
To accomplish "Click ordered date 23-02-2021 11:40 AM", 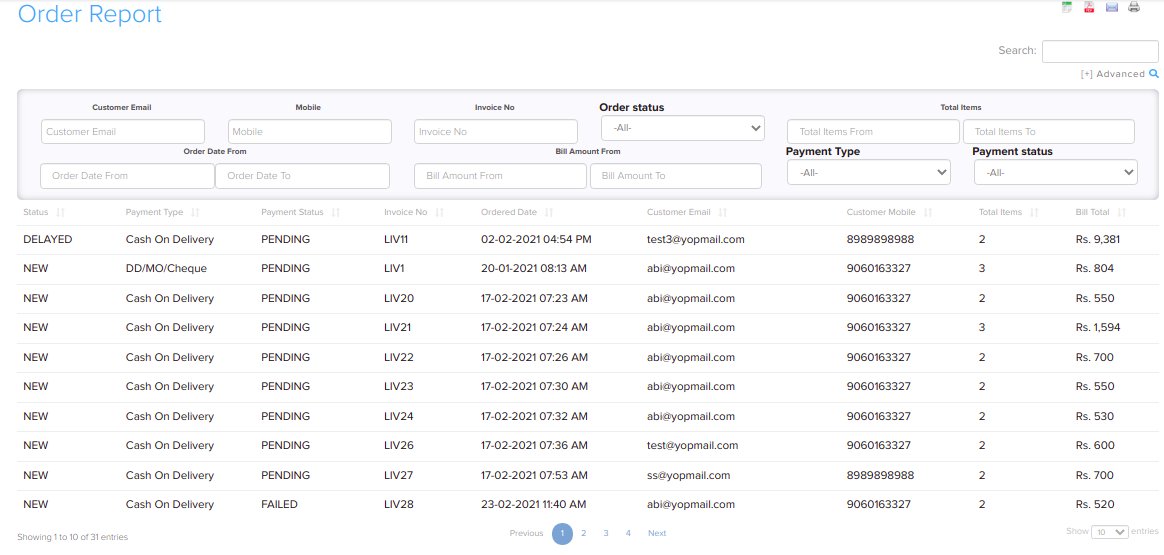I will coord(534,505).
